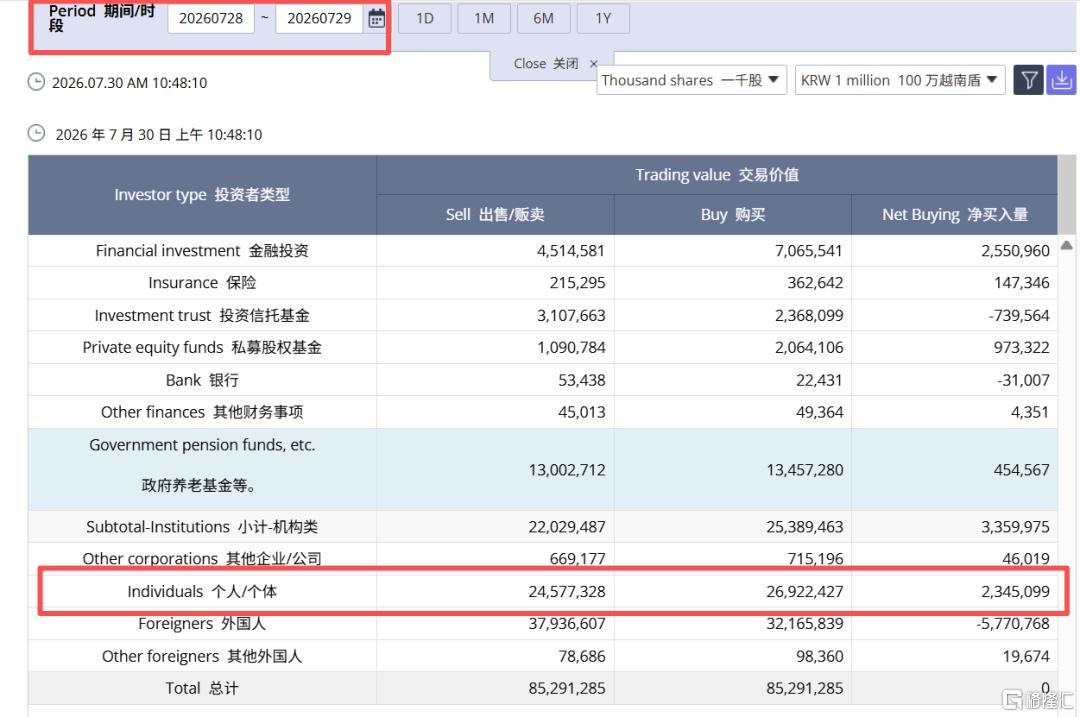Select the Other finances row label
This screenshot has height=717, width=1080.
pyautogui.click(x=202, y=413)
